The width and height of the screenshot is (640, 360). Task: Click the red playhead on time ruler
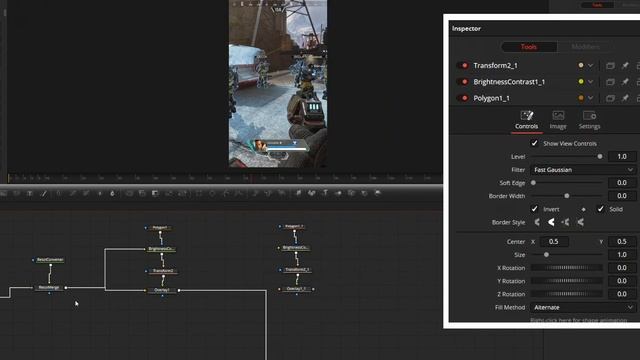tap(251, 178)
